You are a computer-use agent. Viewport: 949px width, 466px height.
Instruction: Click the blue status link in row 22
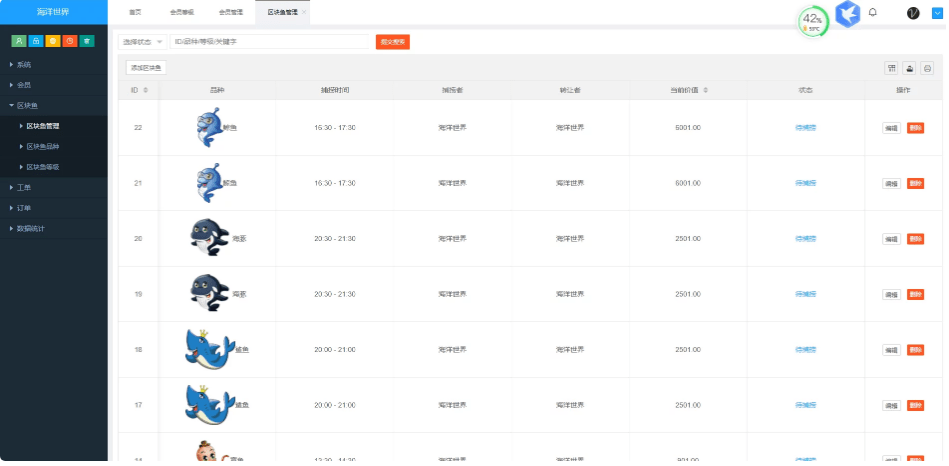point(806,128)
